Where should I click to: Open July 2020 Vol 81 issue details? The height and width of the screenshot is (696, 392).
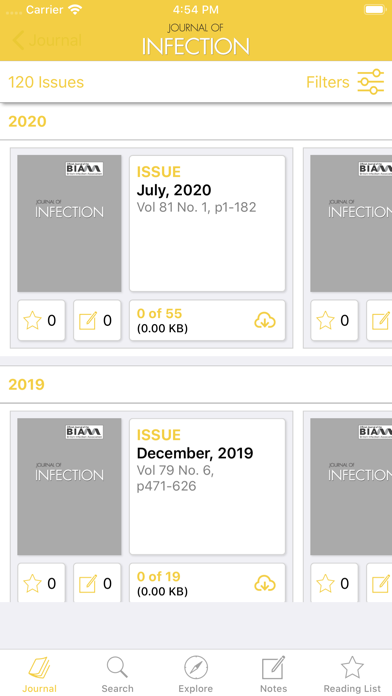(x=207, y=223)
